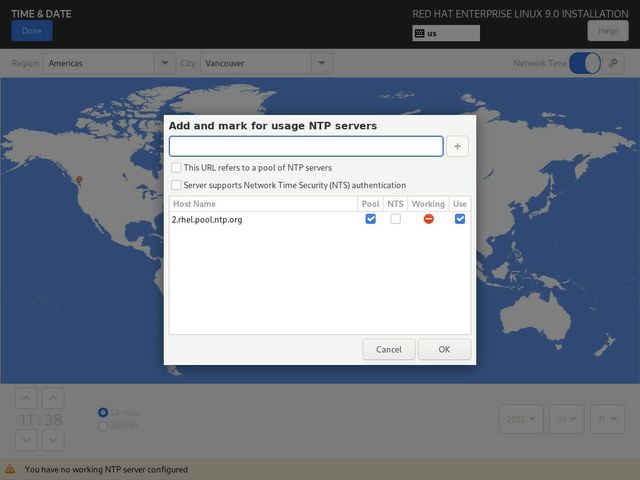
Task: Select the 2.rhel.pool.ntp.org host name row
Action: [x=320, y=219]
